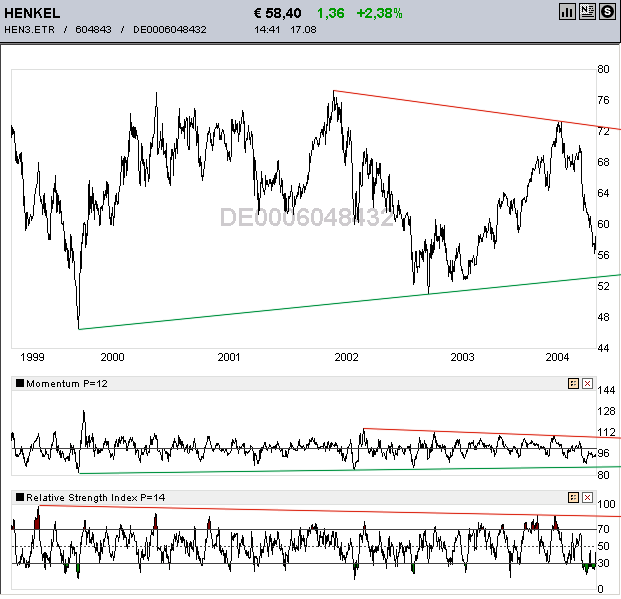
Task: Click the 14:41 quote time
Action: click(267, 30)
